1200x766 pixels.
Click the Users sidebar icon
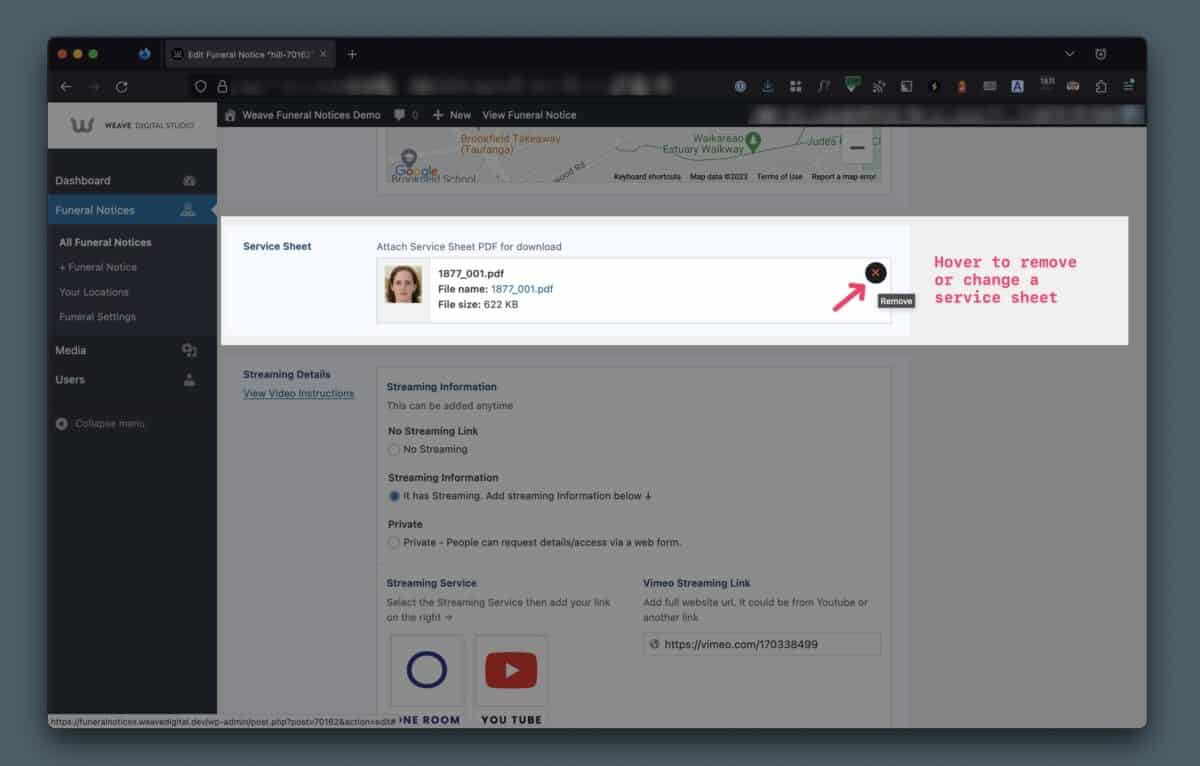189,380
